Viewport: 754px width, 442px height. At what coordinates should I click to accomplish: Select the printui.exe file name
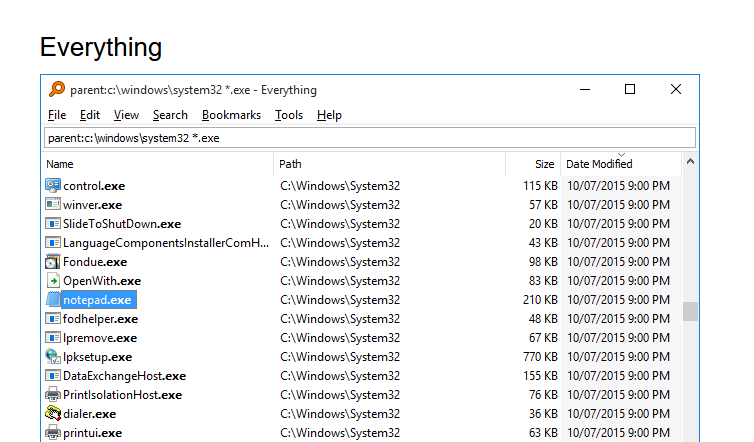click(x=93, y=433)
